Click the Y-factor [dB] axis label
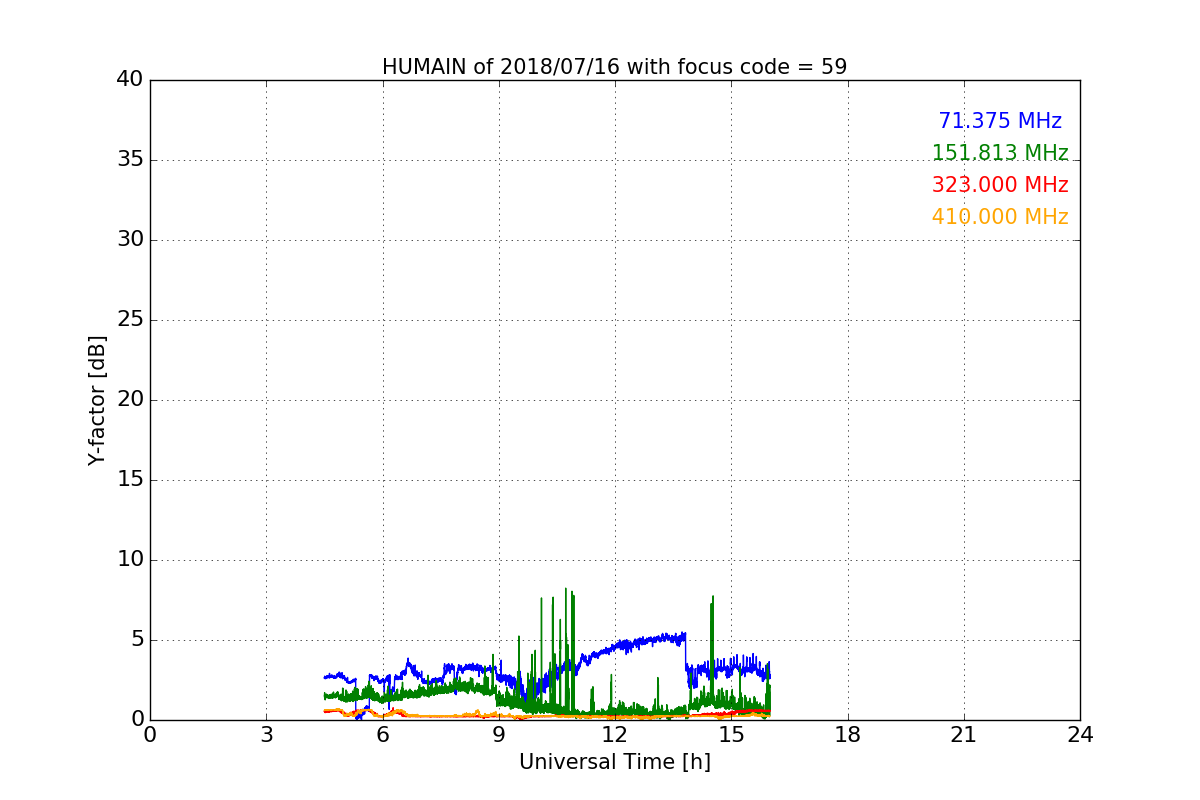The width and height of the screenshot is (1200, 800). (97, 400)
